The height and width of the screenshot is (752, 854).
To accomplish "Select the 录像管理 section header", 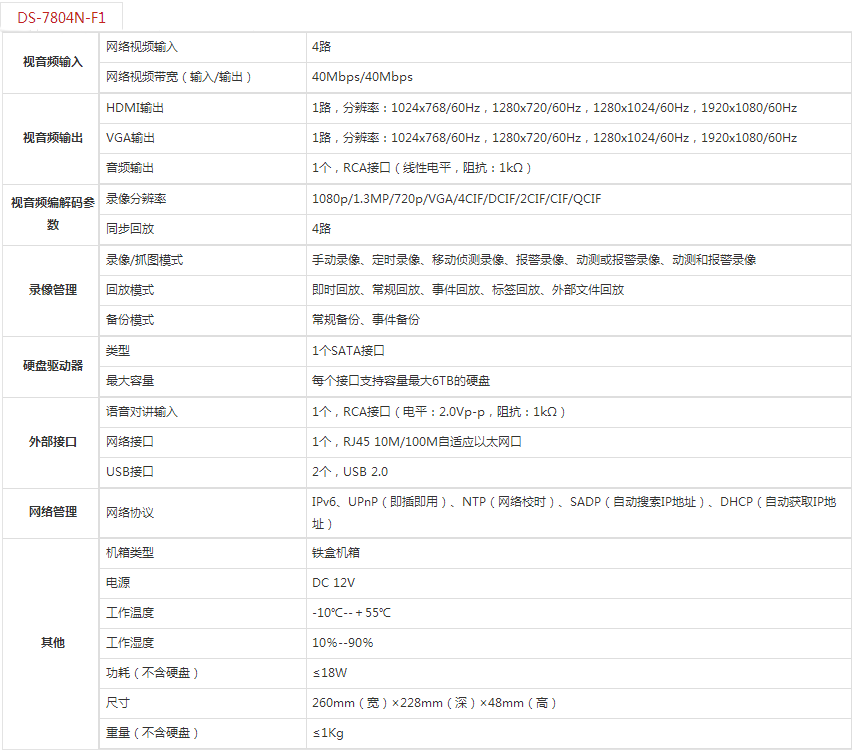I will (53, 290).
